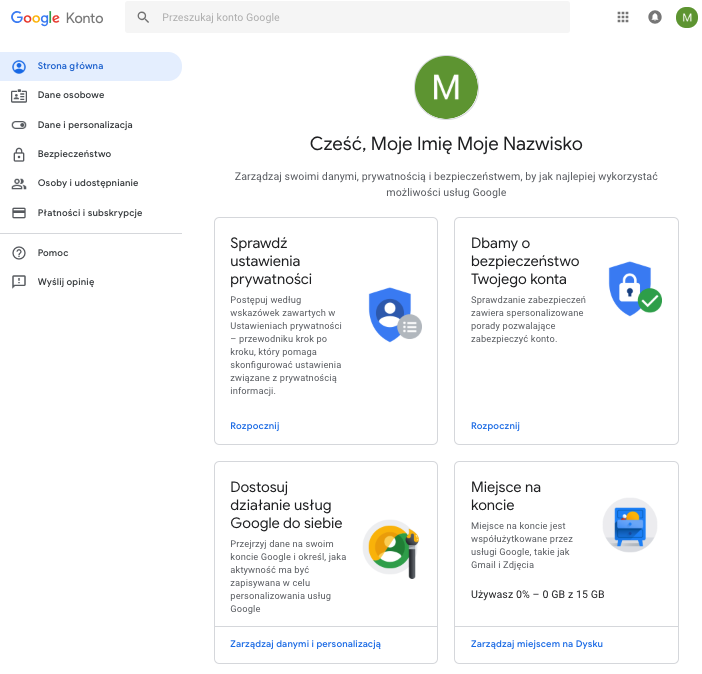The image size is (702, 674).
Task: Open the Google apps grid icon
Action: [623, 17]
